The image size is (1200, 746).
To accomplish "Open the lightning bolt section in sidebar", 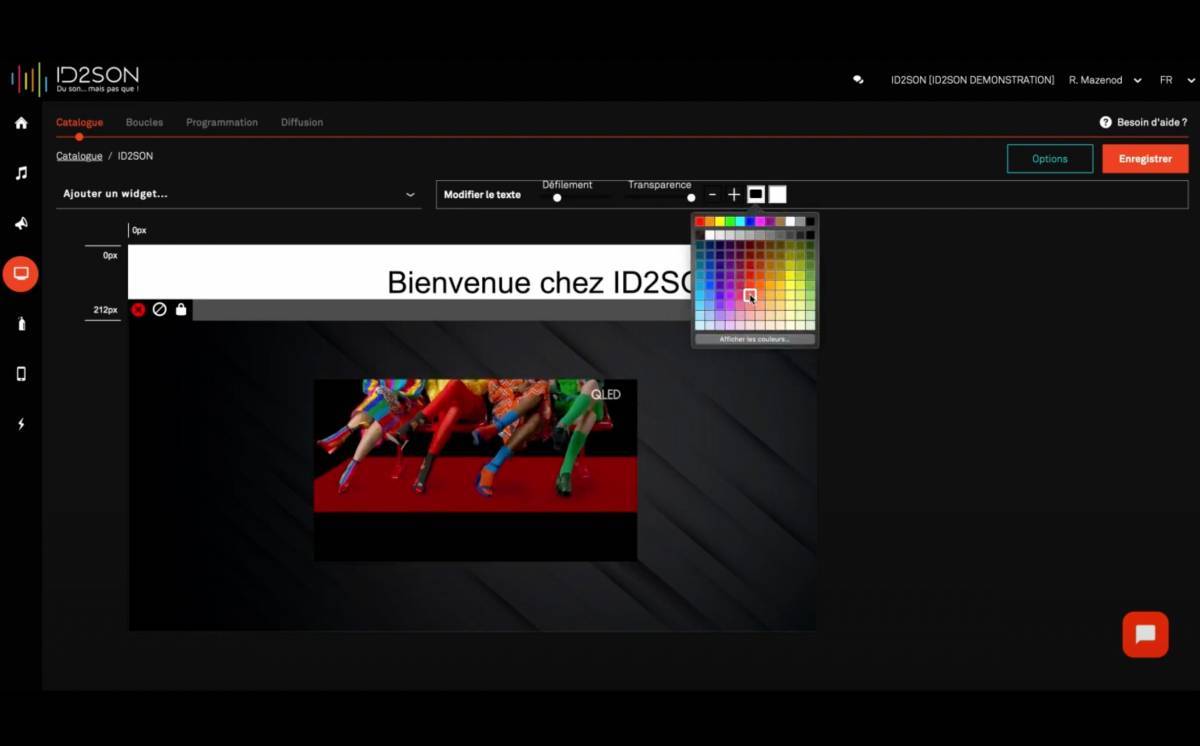I will [21, 424].
